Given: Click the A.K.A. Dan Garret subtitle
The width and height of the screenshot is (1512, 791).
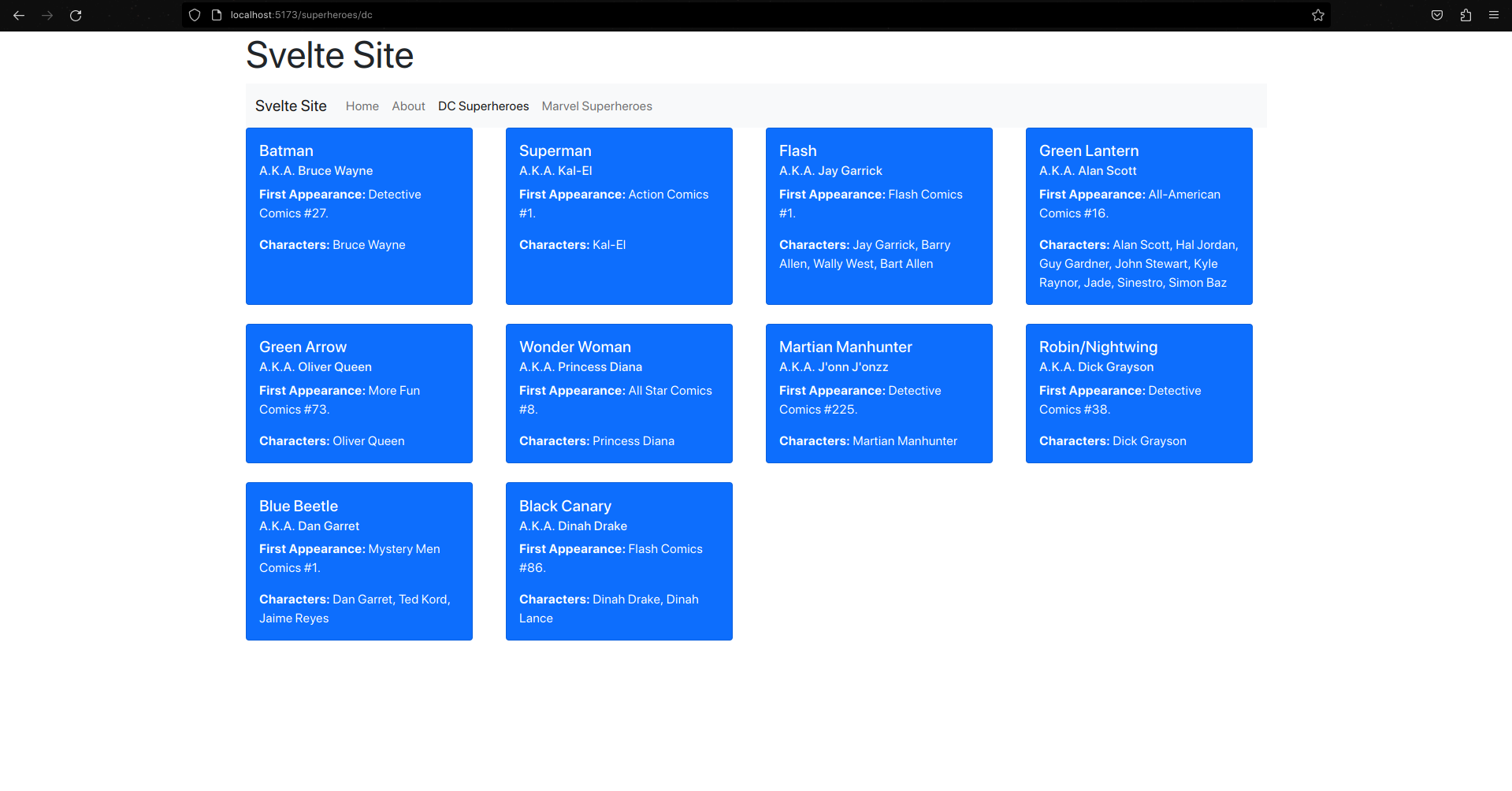Looking at the screenshot, I should [309, 525].
